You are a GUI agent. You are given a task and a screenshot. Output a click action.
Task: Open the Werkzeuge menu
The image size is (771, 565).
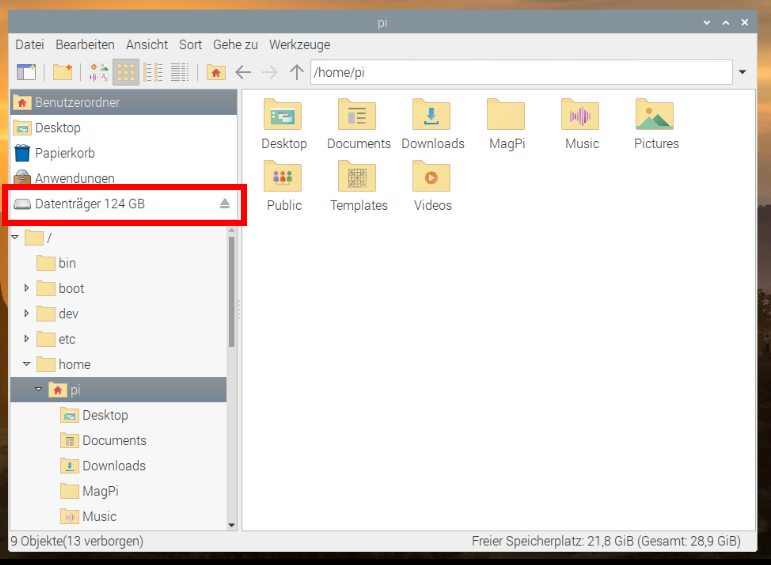coord(299,45)
